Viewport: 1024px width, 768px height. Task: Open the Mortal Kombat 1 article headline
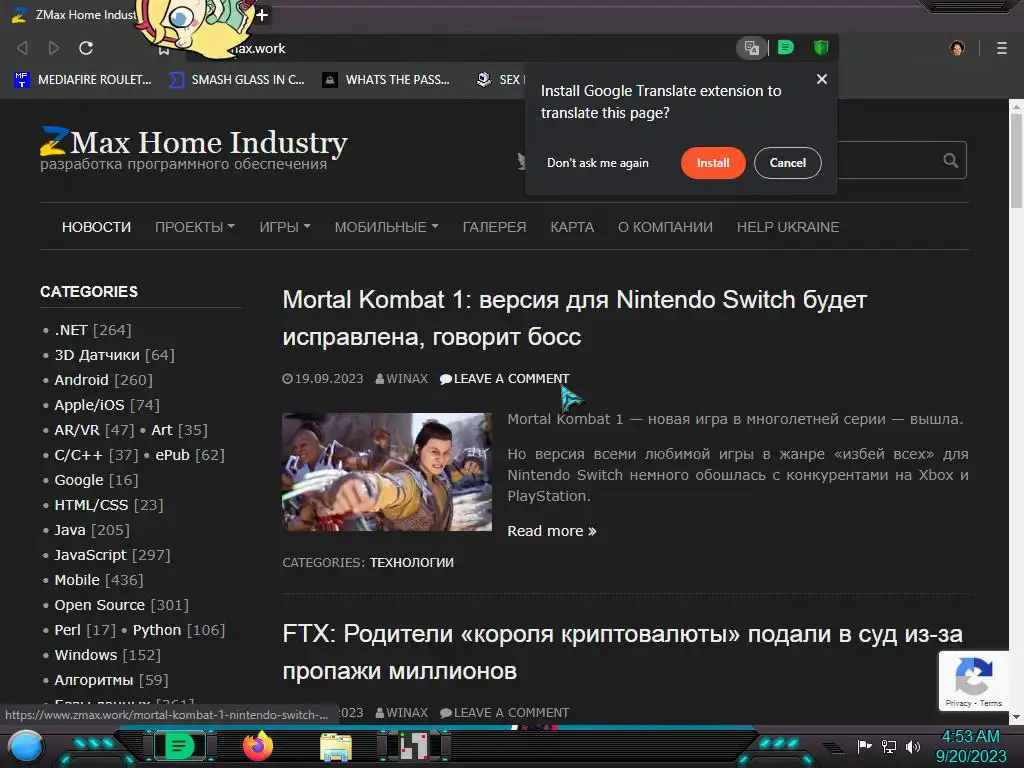pos(574,318)
